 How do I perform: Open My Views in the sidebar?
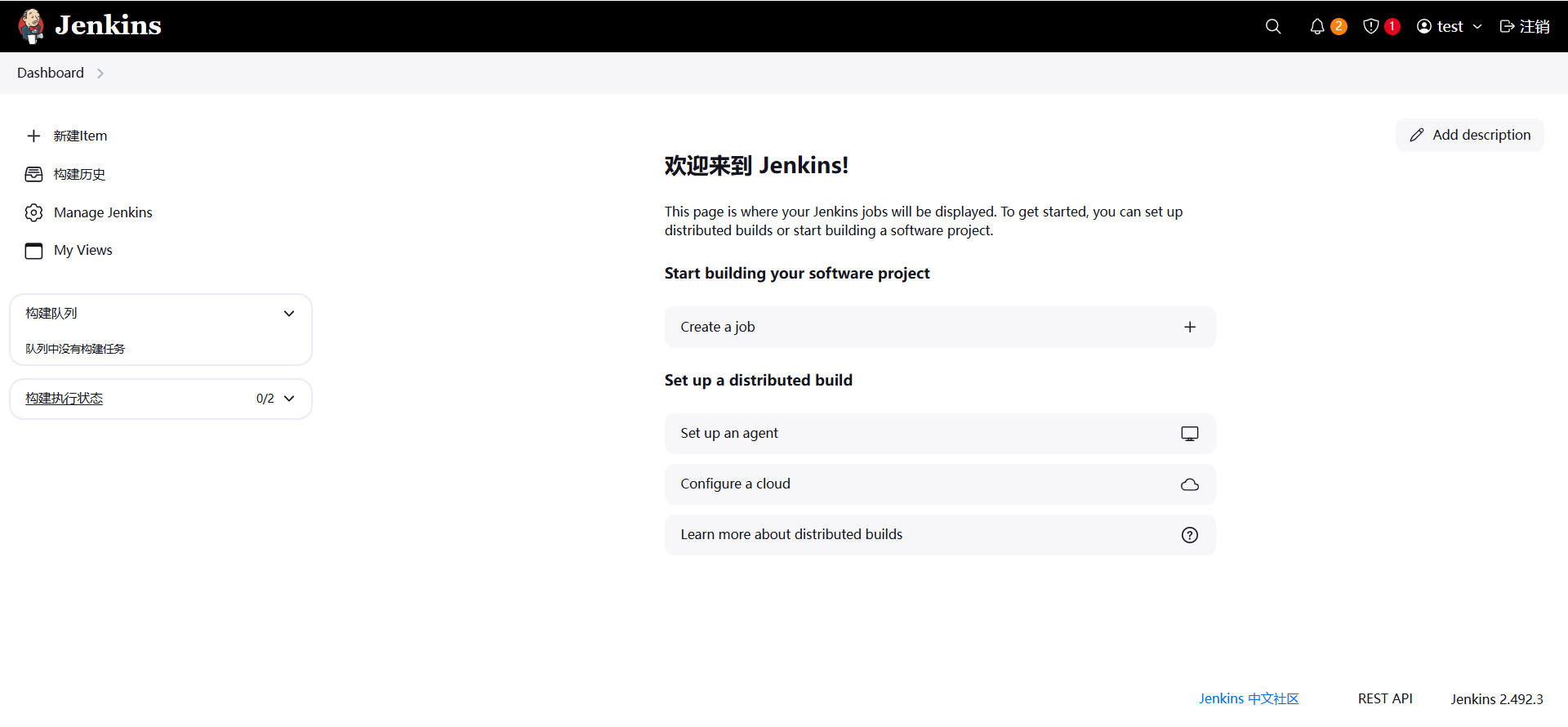coord(83,250)
